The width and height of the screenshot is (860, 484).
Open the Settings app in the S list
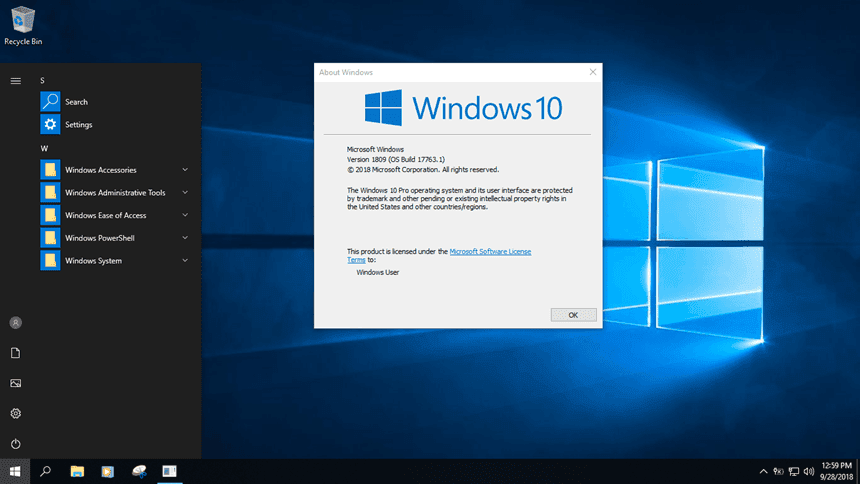(x=116, y=125)
